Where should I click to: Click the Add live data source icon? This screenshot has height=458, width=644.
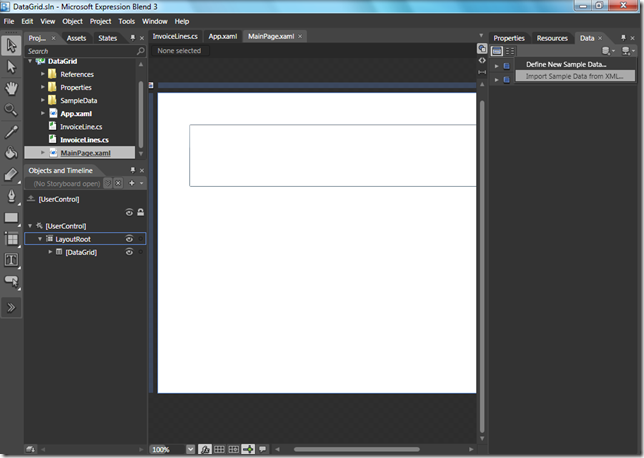click(x=628, y=51)
